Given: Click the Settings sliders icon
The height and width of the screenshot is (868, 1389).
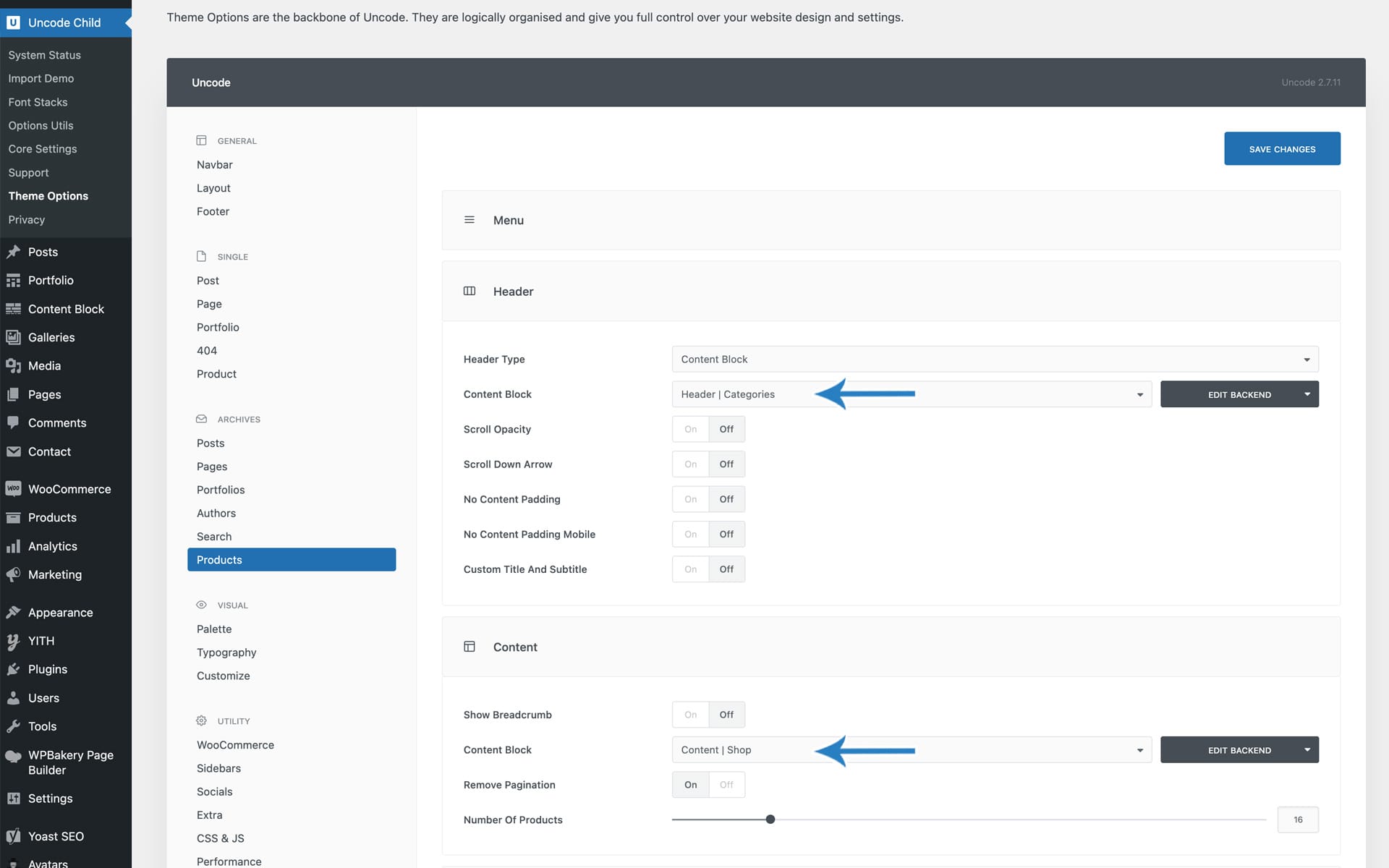Looking at the screenshot, I should tap(13, 799).
